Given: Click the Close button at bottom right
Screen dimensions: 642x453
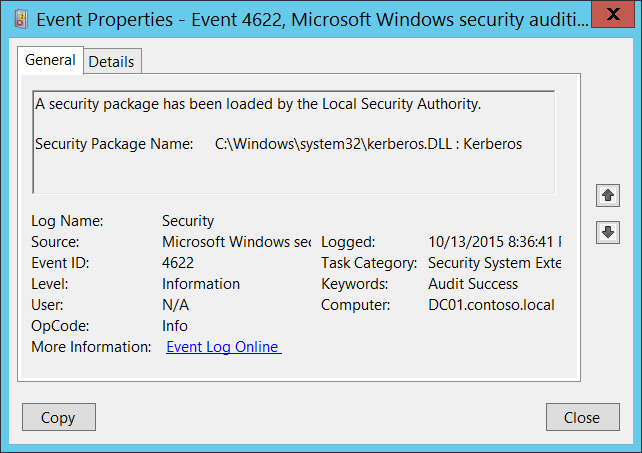Looking at the screenshot, I should [x=581, y=418].
